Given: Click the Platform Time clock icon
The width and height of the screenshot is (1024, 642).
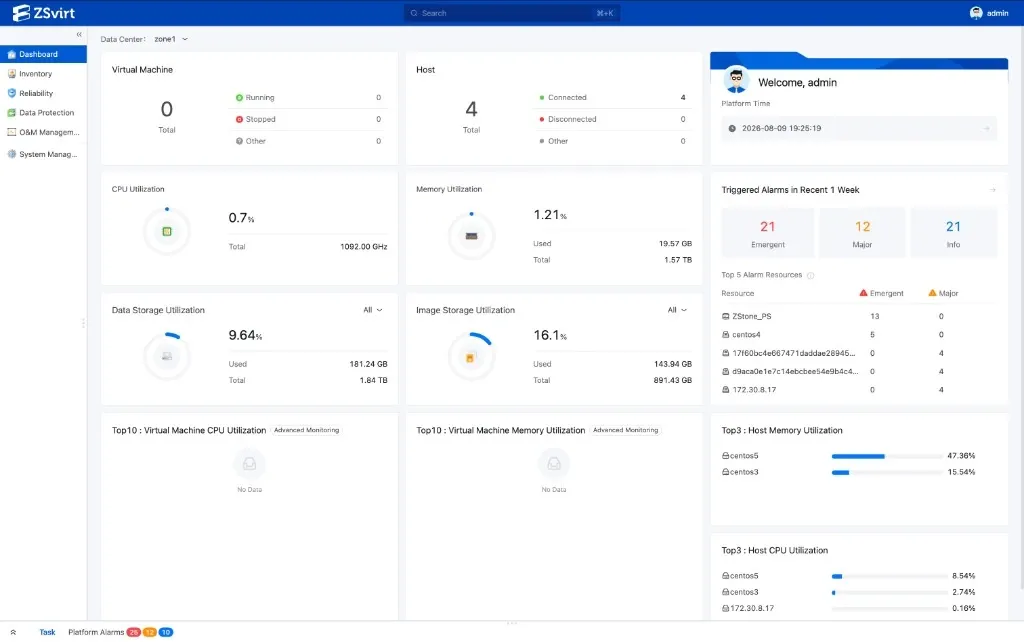Looking at the screenshot, I should pyautogui.click(x=732, y=129).
